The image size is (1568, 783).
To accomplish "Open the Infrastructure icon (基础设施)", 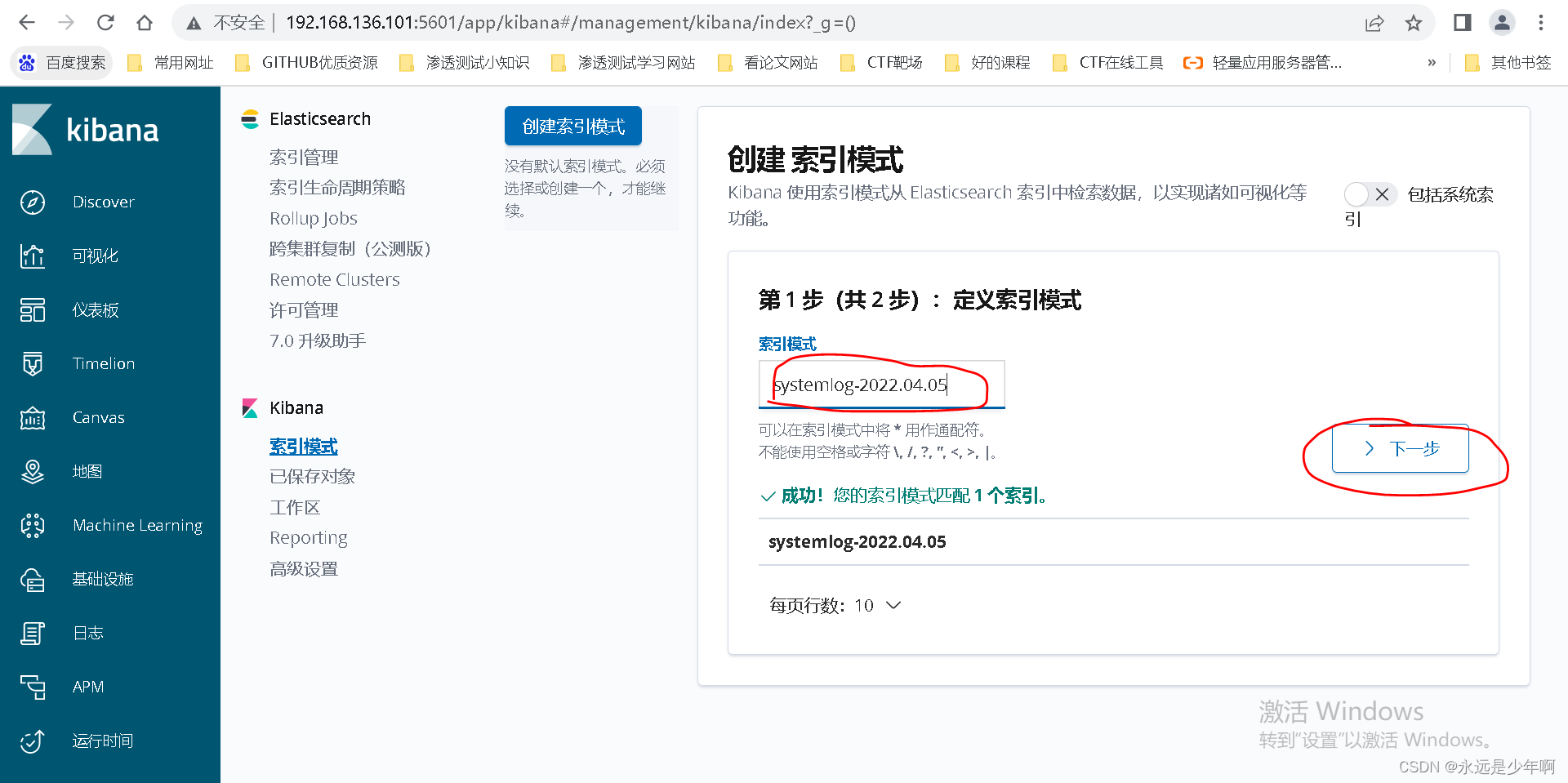I will pos(33,579).
